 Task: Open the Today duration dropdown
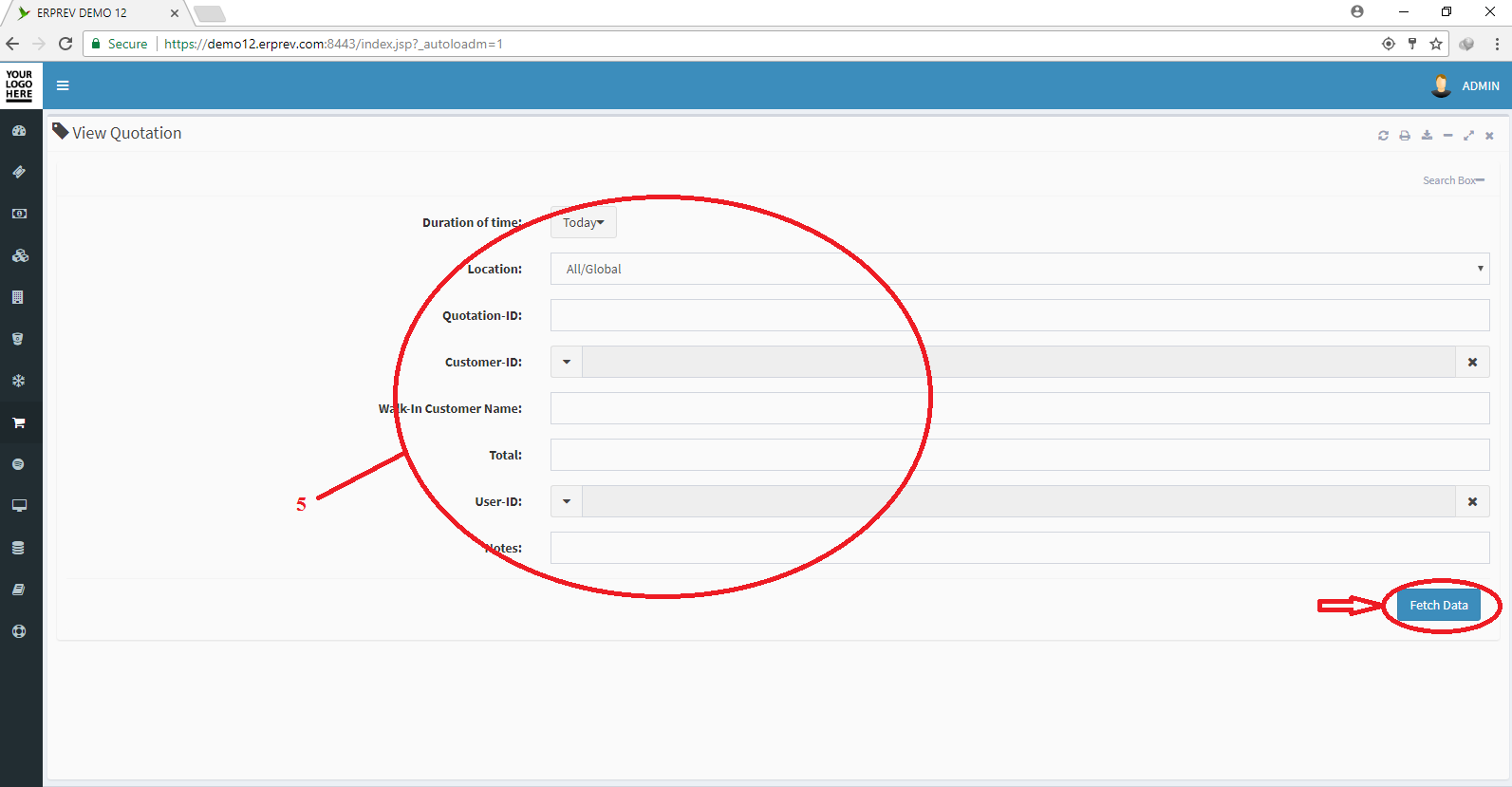[x=584, y=223]
